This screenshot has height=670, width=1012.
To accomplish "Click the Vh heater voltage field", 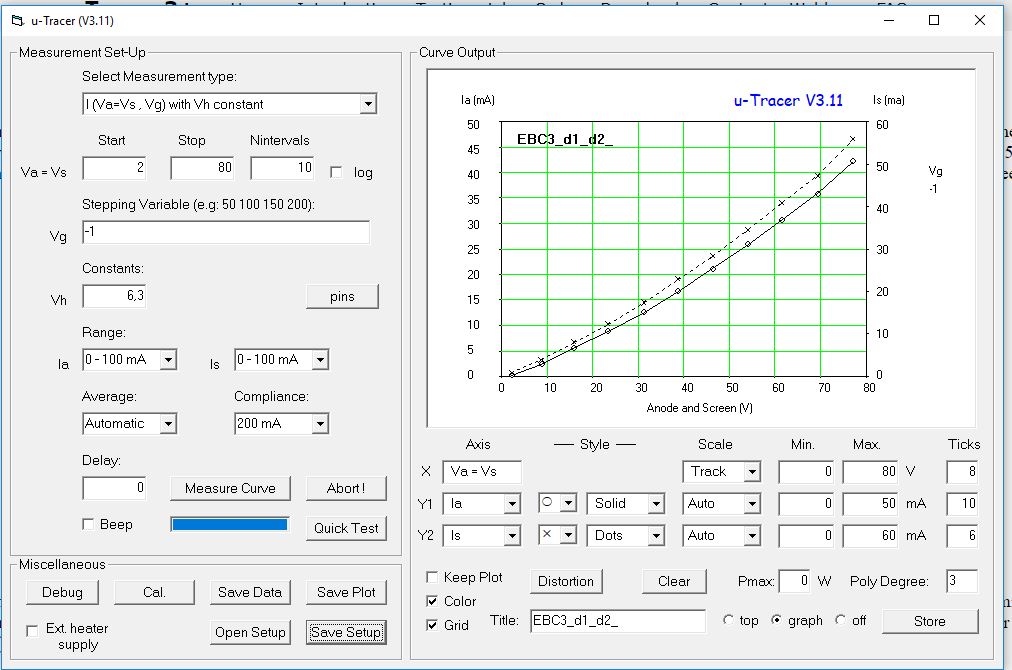I will [114, 296].
